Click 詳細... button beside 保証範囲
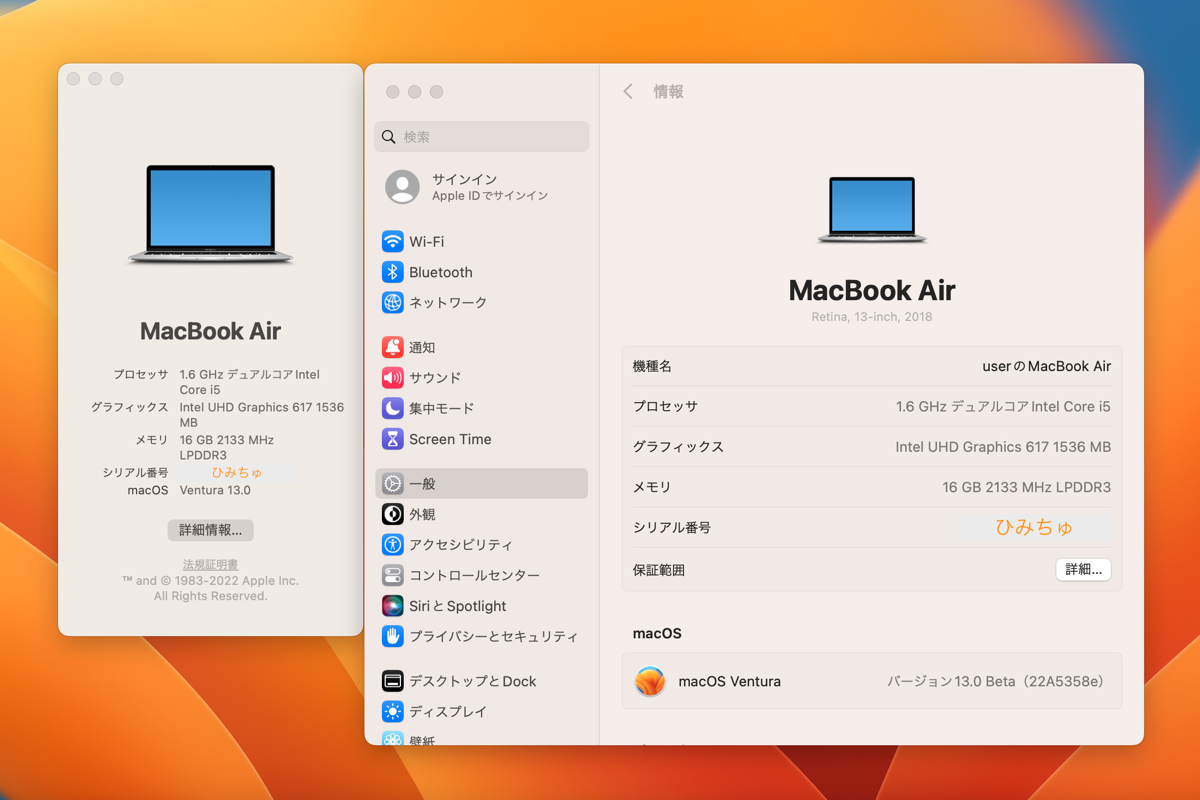This screenshot has height=800, width=1200. tap(1083, 570)
